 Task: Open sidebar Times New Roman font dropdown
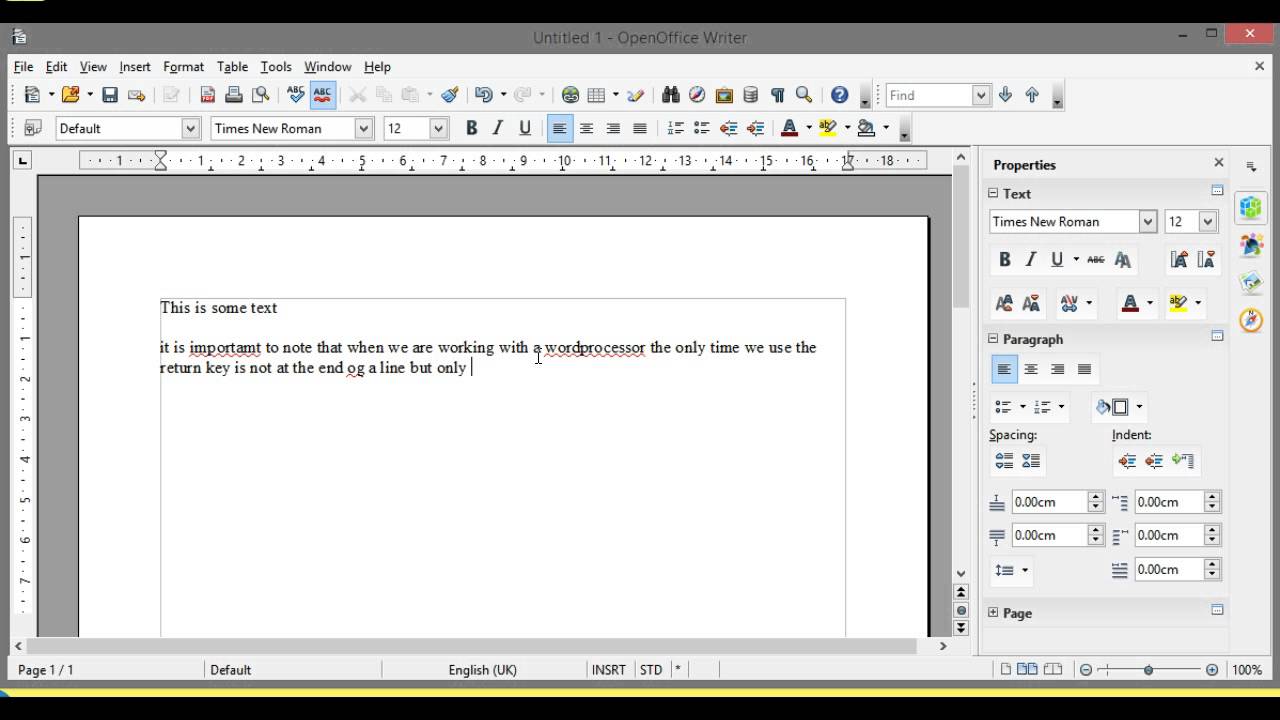1148,222
